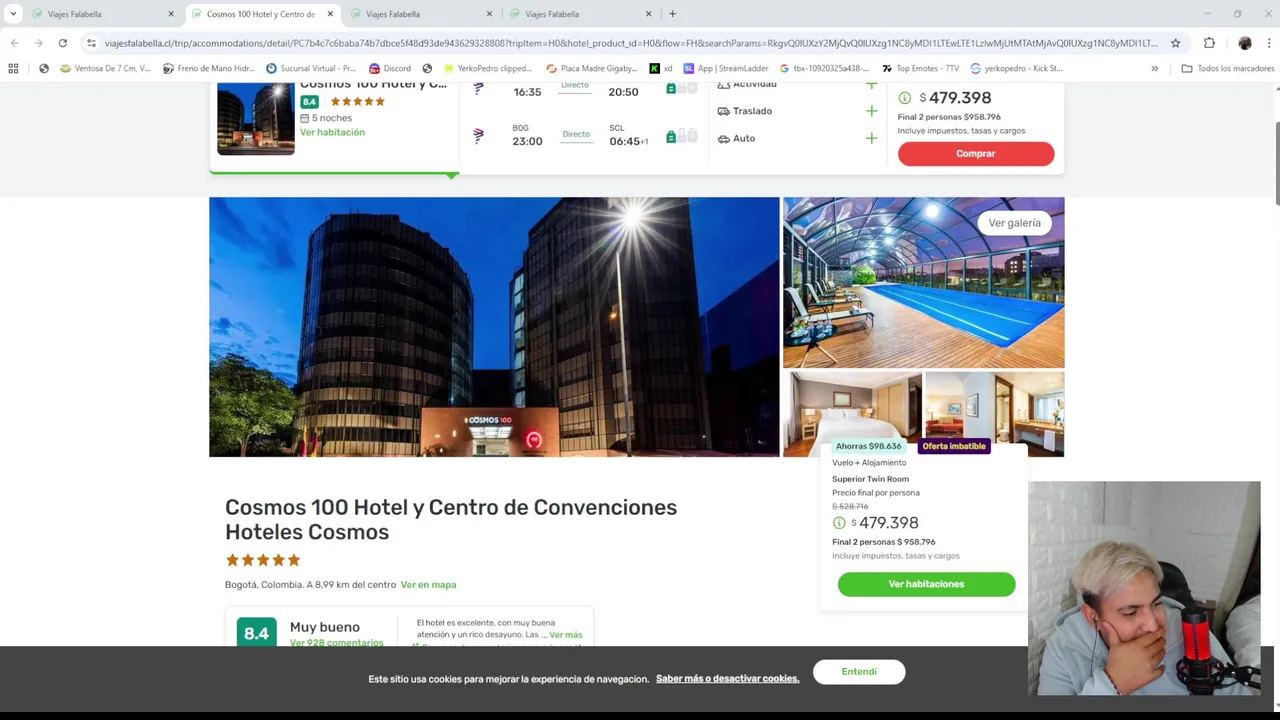Click the Ver habitación link in summary card
Screen dimensions: 1280x720
(332, 132)
